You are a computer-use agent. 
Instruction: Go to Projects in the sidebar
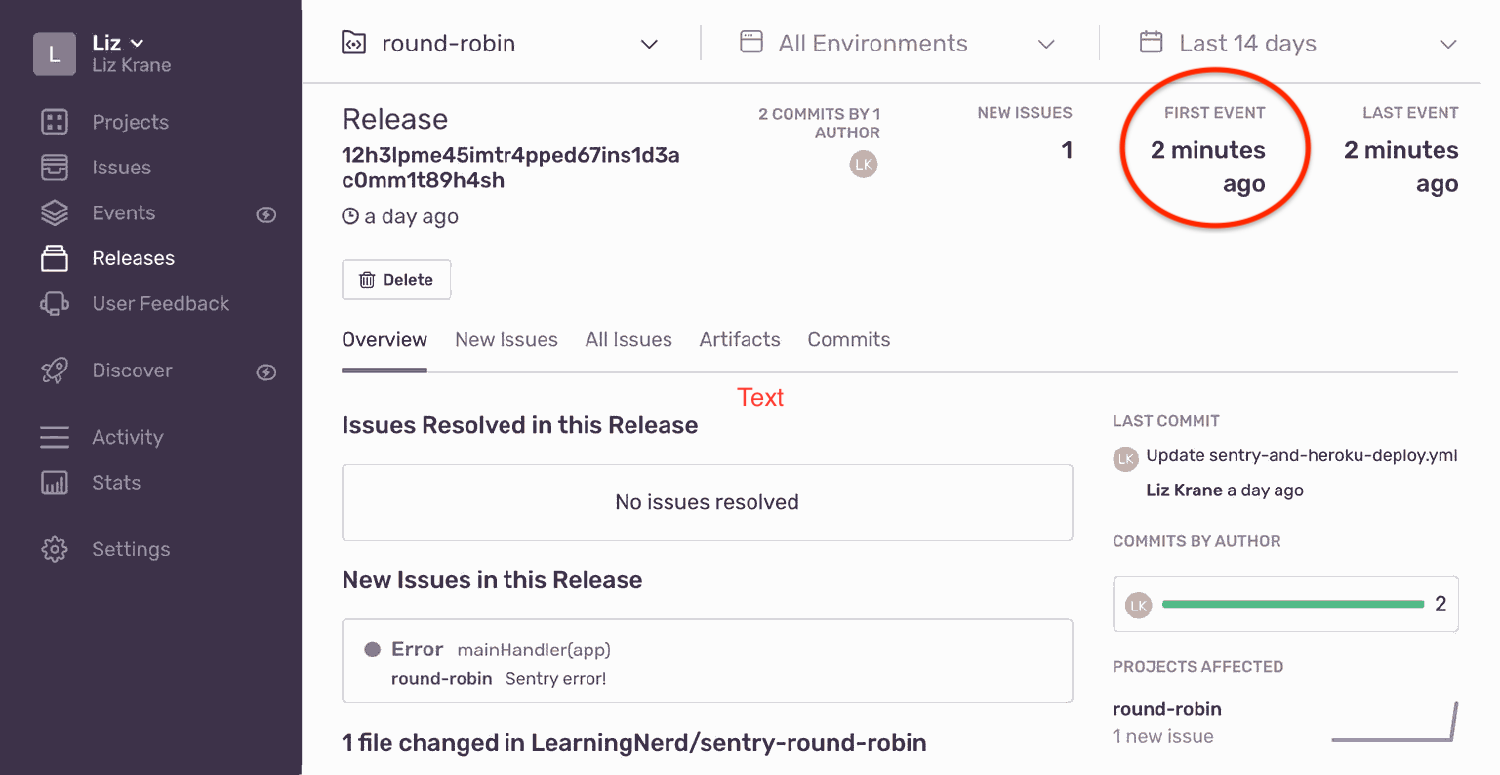[x=130, y=122]
